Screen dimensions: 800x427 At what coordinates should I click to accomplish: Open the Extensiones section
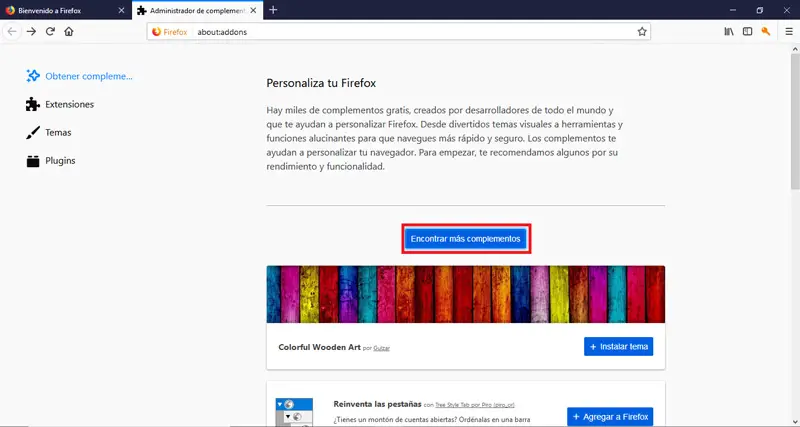(60, 104)
